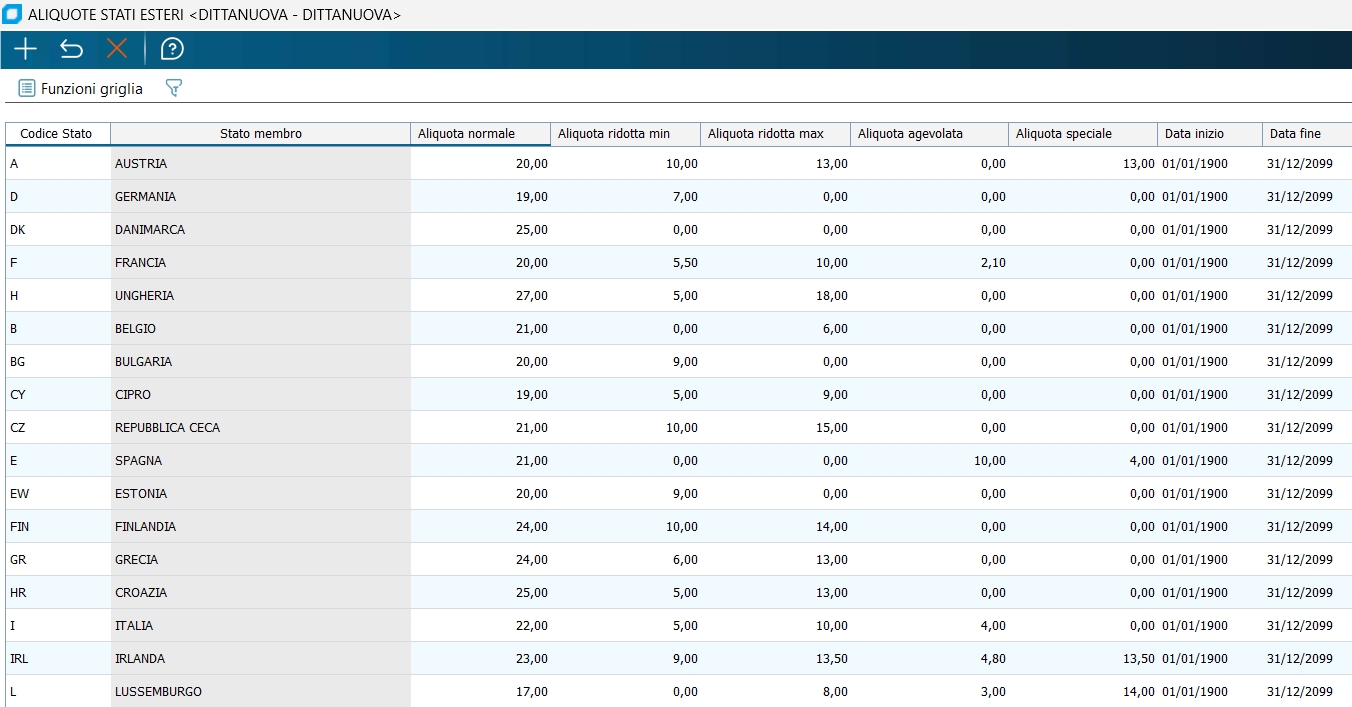
Task: Click the plus icon to add new record
Action: 25,49
